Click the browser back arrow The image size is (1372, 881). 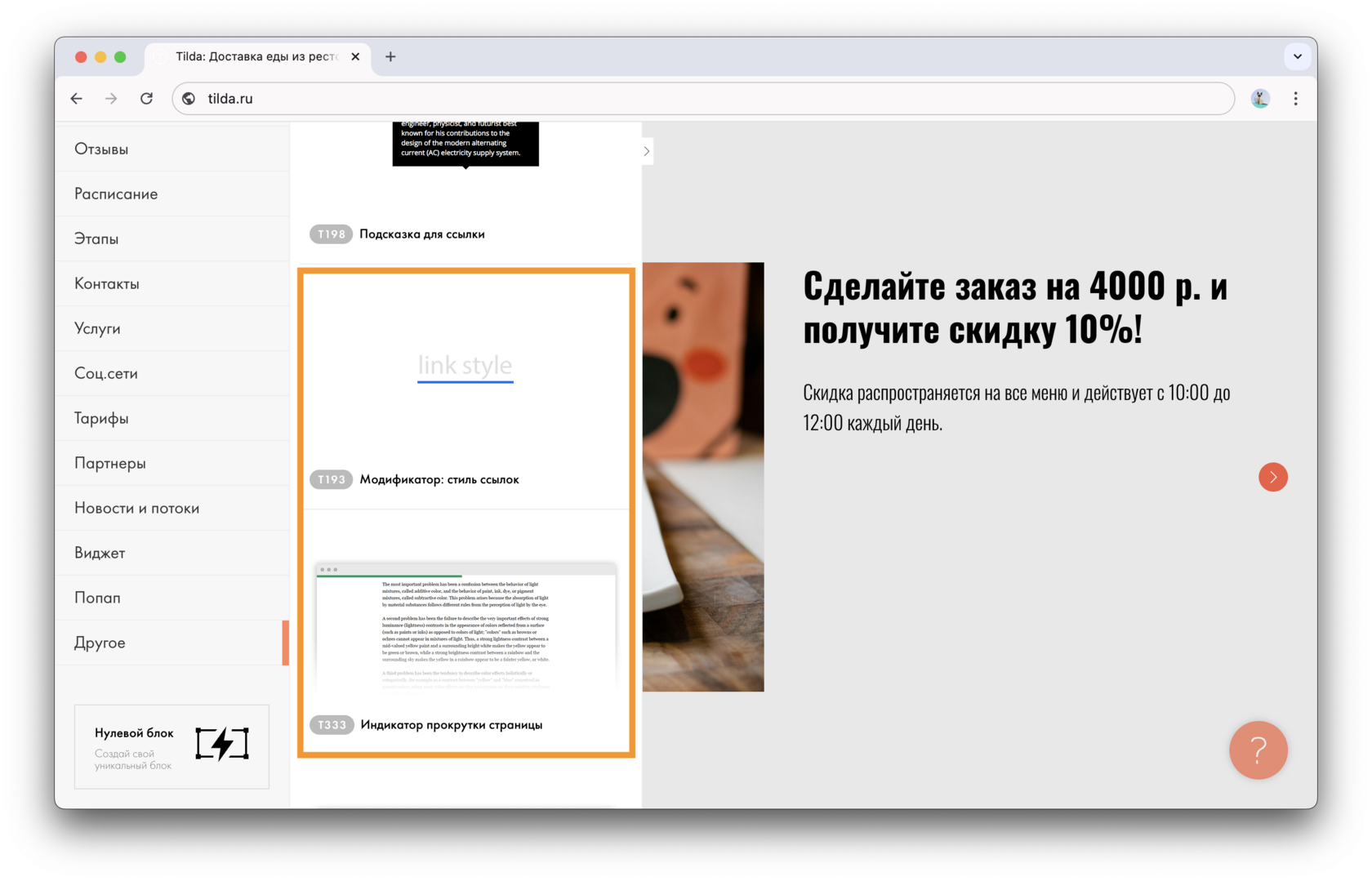(77, 99)
